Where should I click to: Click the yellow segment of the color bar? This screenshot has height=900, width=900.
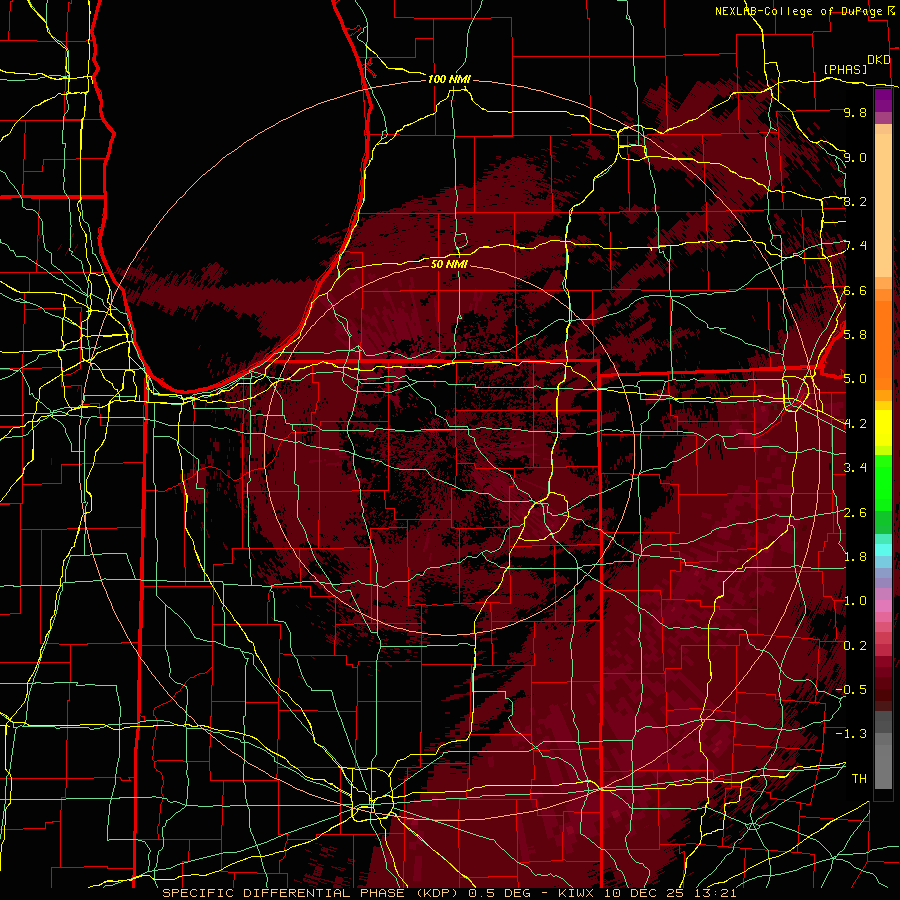pos(883,428)
